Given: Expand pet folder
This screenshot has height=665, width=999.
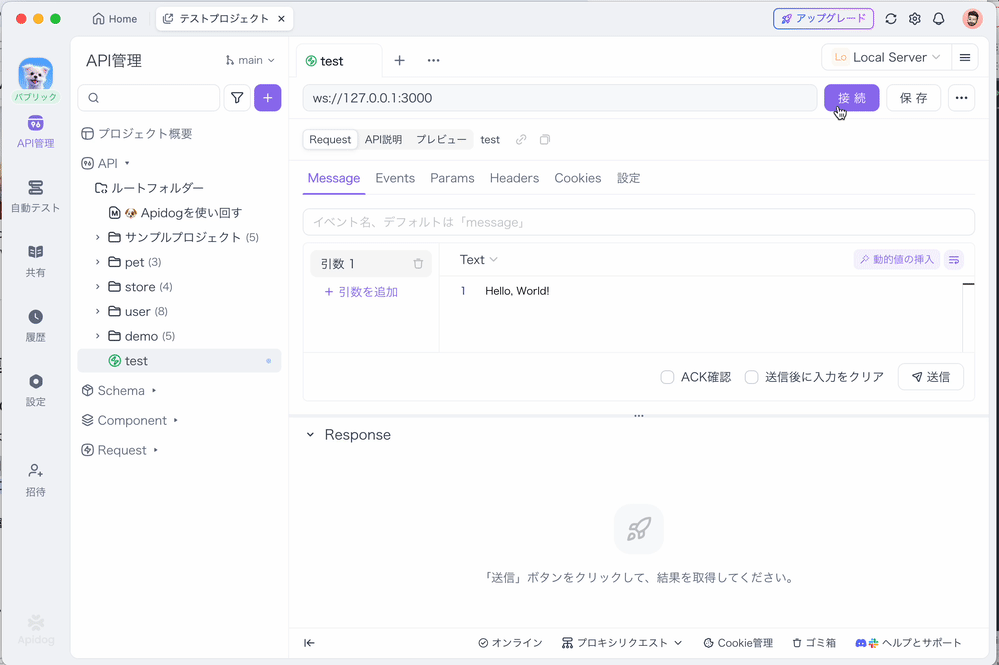Looking at the screenshot, I should point(97,262).
